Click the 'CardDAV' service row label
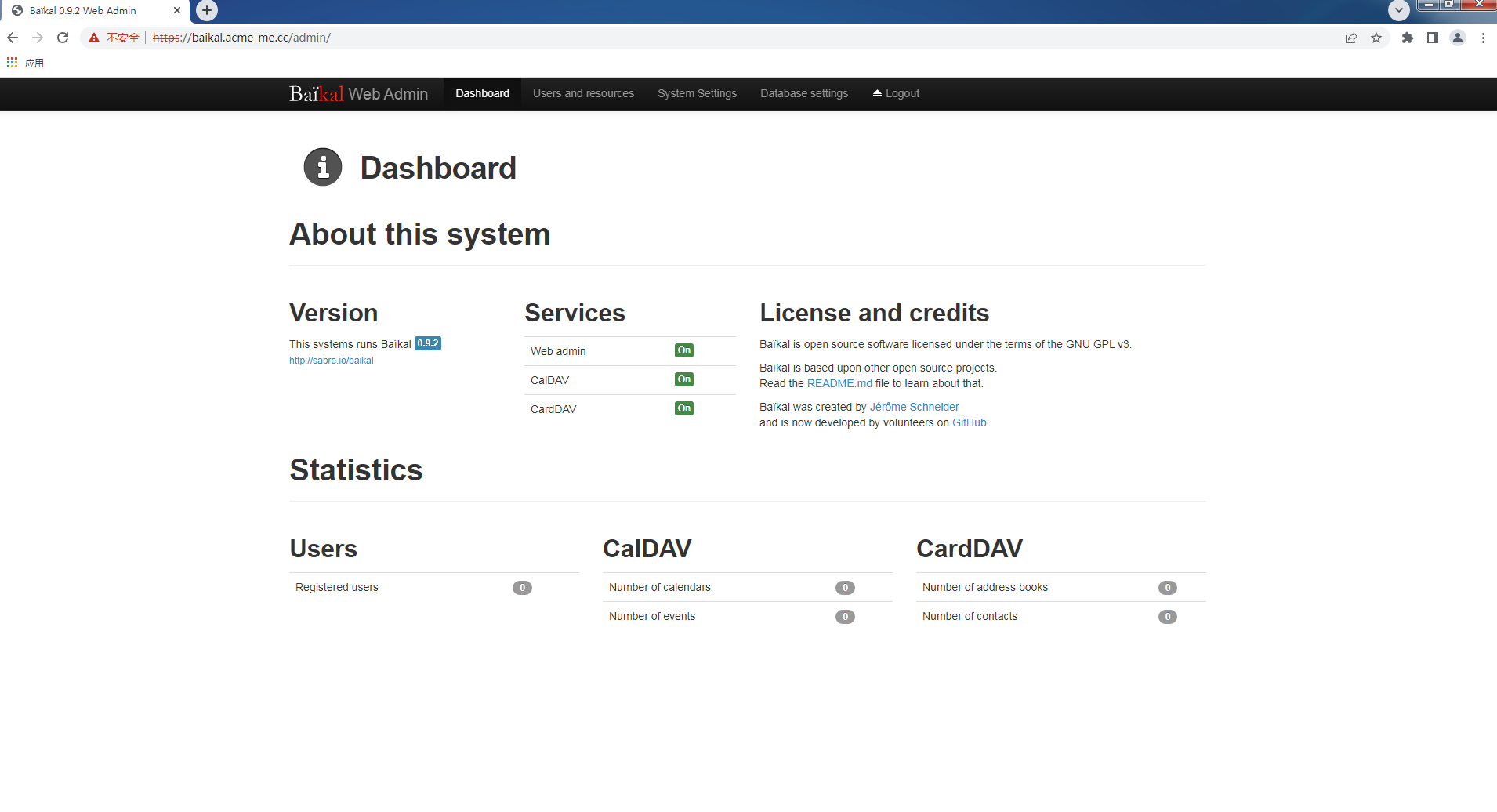 pyautogui.click(x=553, y=409)
